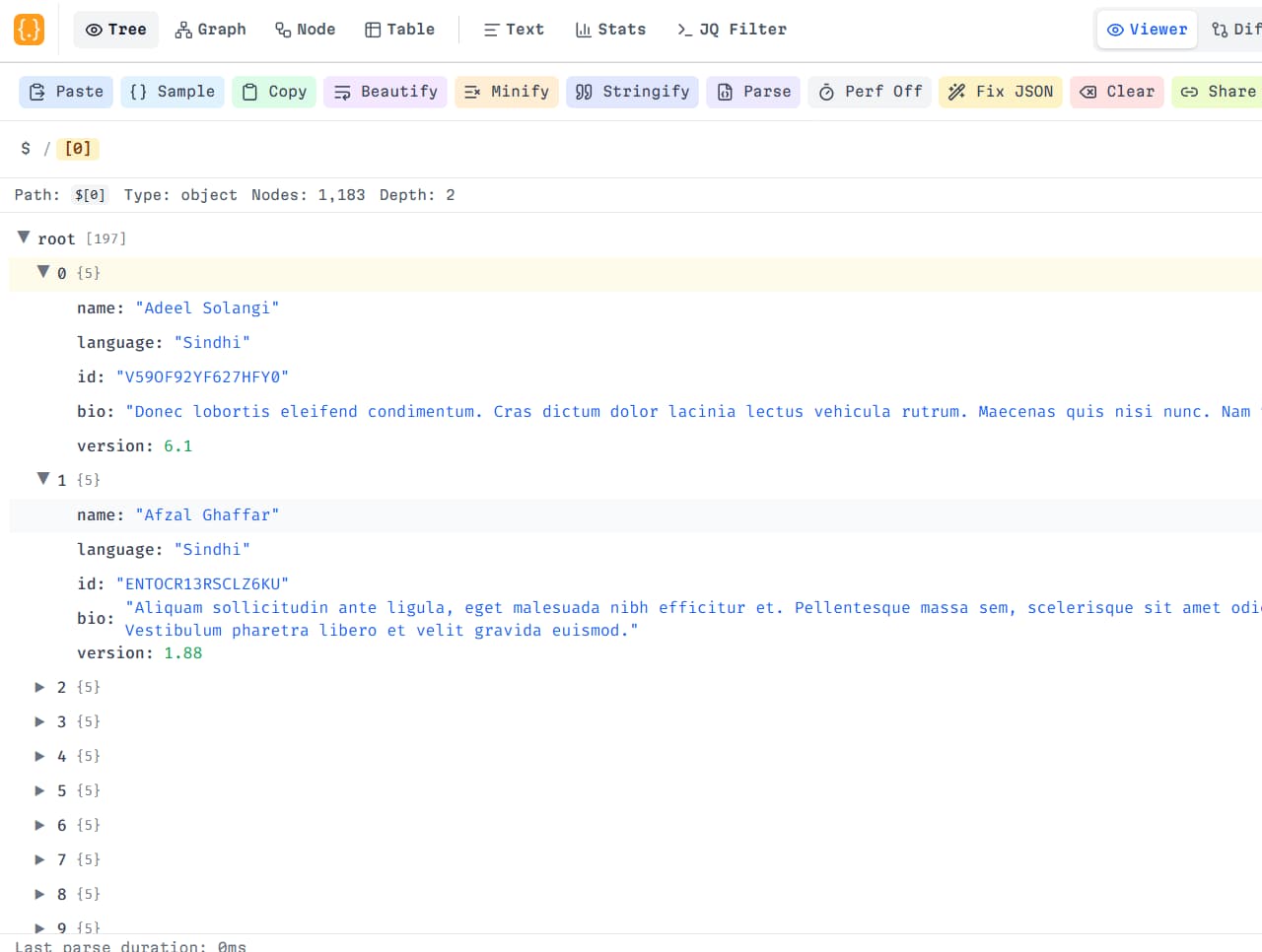Click the Parse button
1262x952 pixels.
(753, 92)
